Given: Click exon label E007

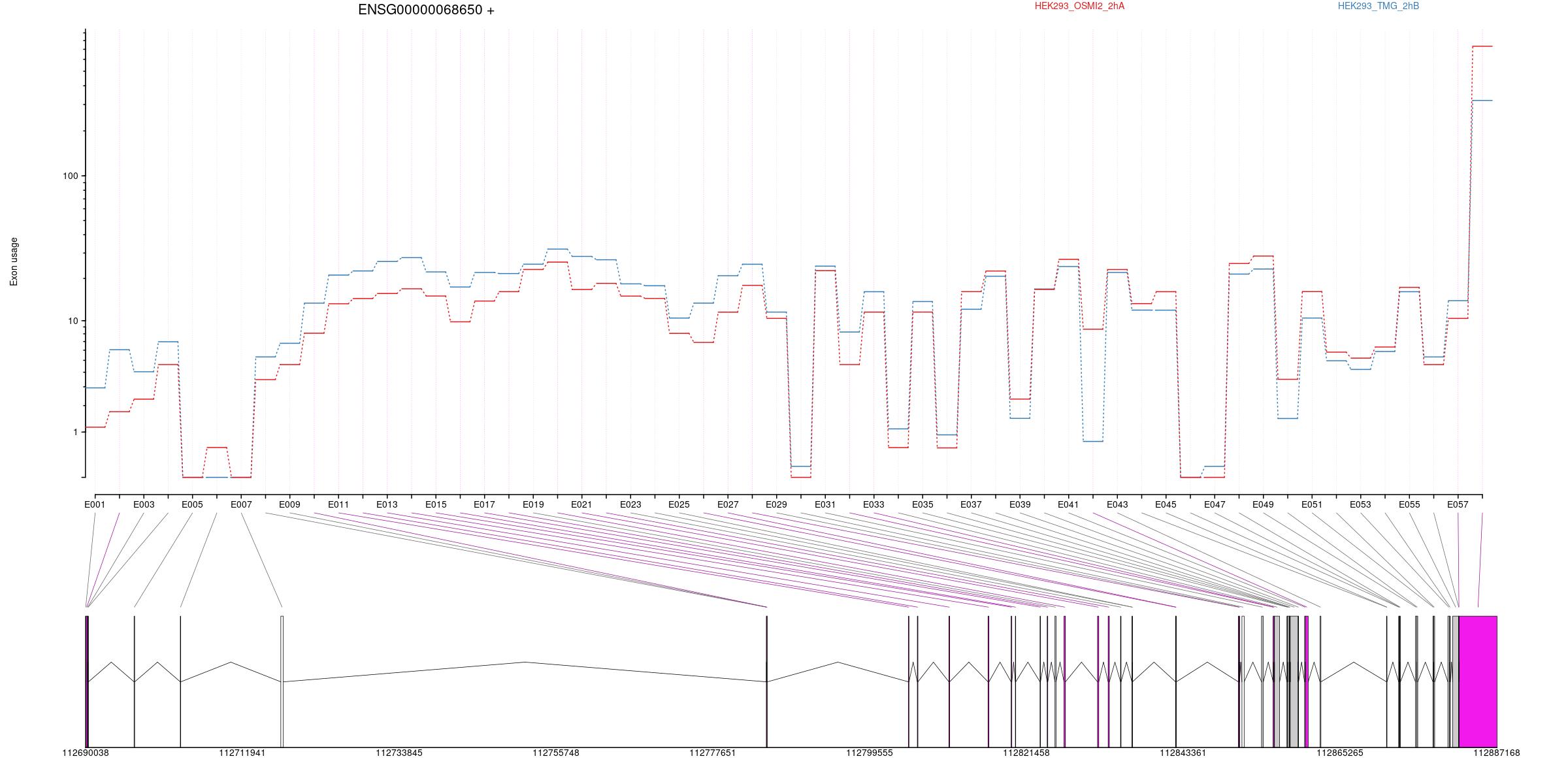Looking at the screenshot, I should point(241,504).
